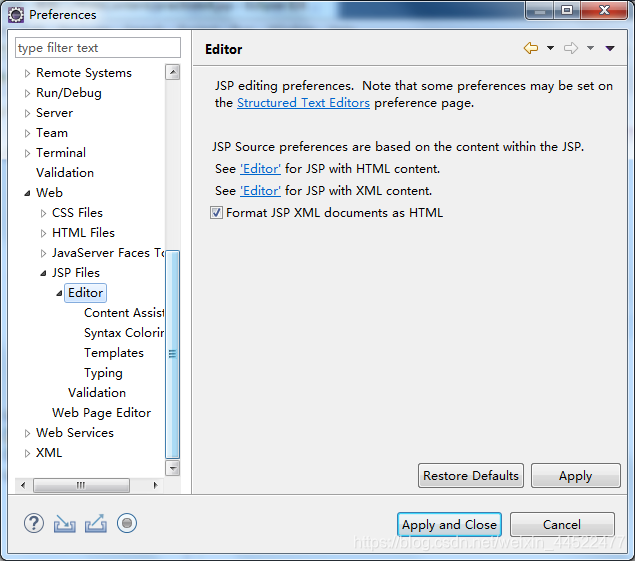Expand the CSS Files node
Screen dimensions: 635x561
tap(43, 213)
